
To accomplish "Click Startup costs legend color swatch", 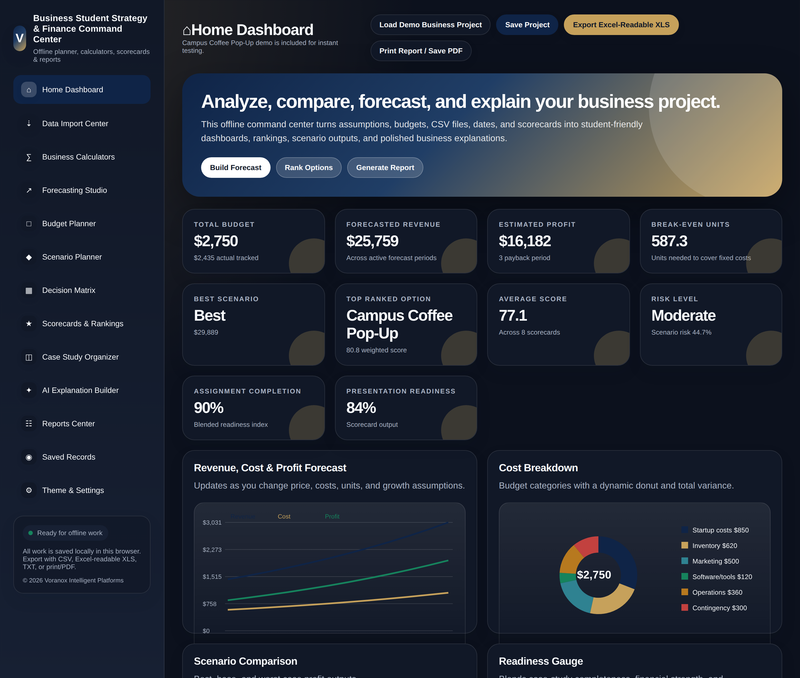I will coord(685,530).
